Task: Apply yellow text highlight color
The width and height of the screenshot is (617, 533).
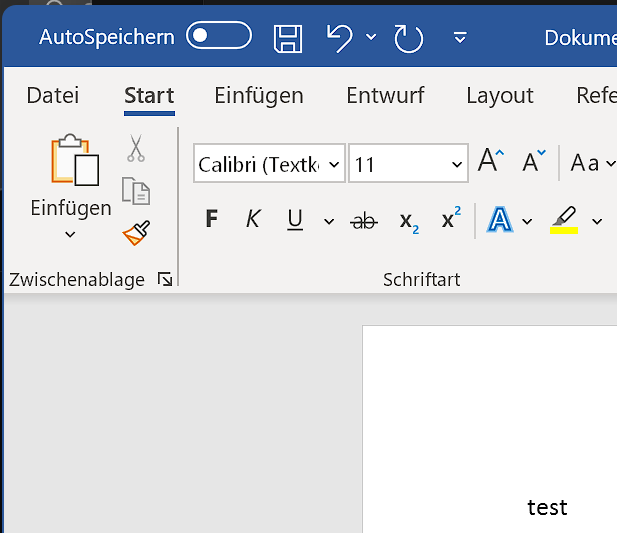Action: coord(564,220)
